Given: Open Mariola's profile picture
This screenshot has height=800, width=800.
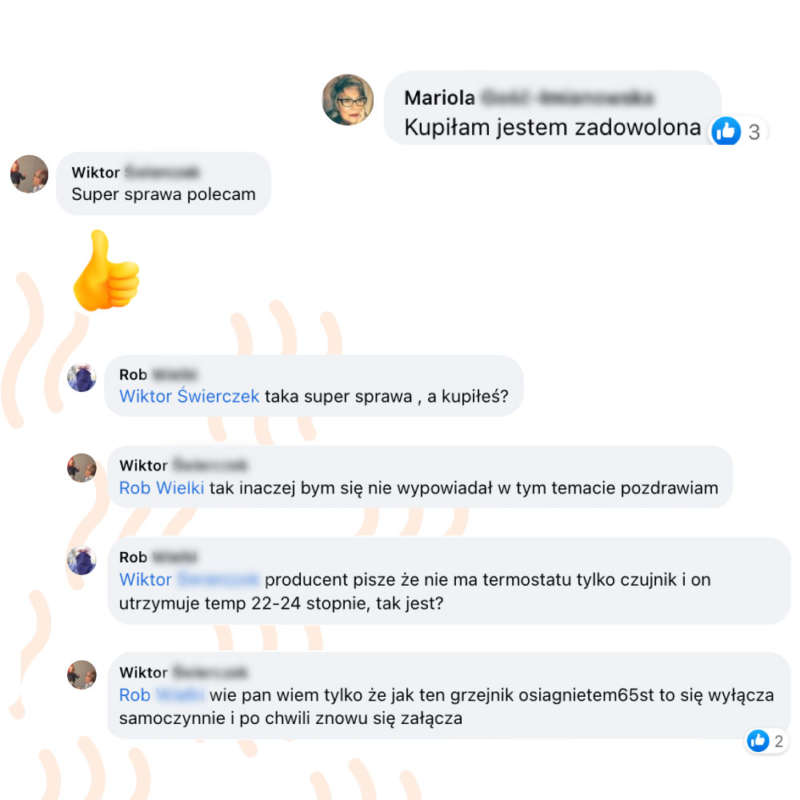Looking at the screenshot, I should point(348,99).
